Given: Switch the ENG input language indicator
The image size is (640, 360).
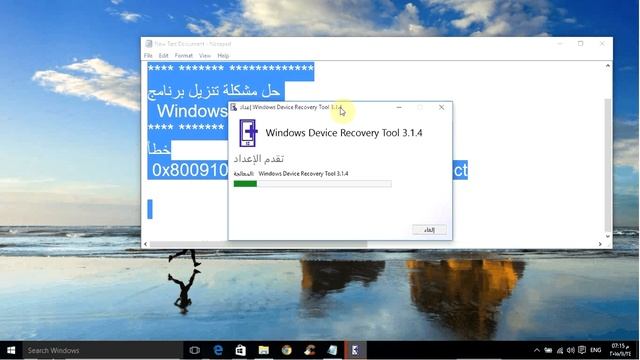Looking at the screenshot, I should click(596, 350).
